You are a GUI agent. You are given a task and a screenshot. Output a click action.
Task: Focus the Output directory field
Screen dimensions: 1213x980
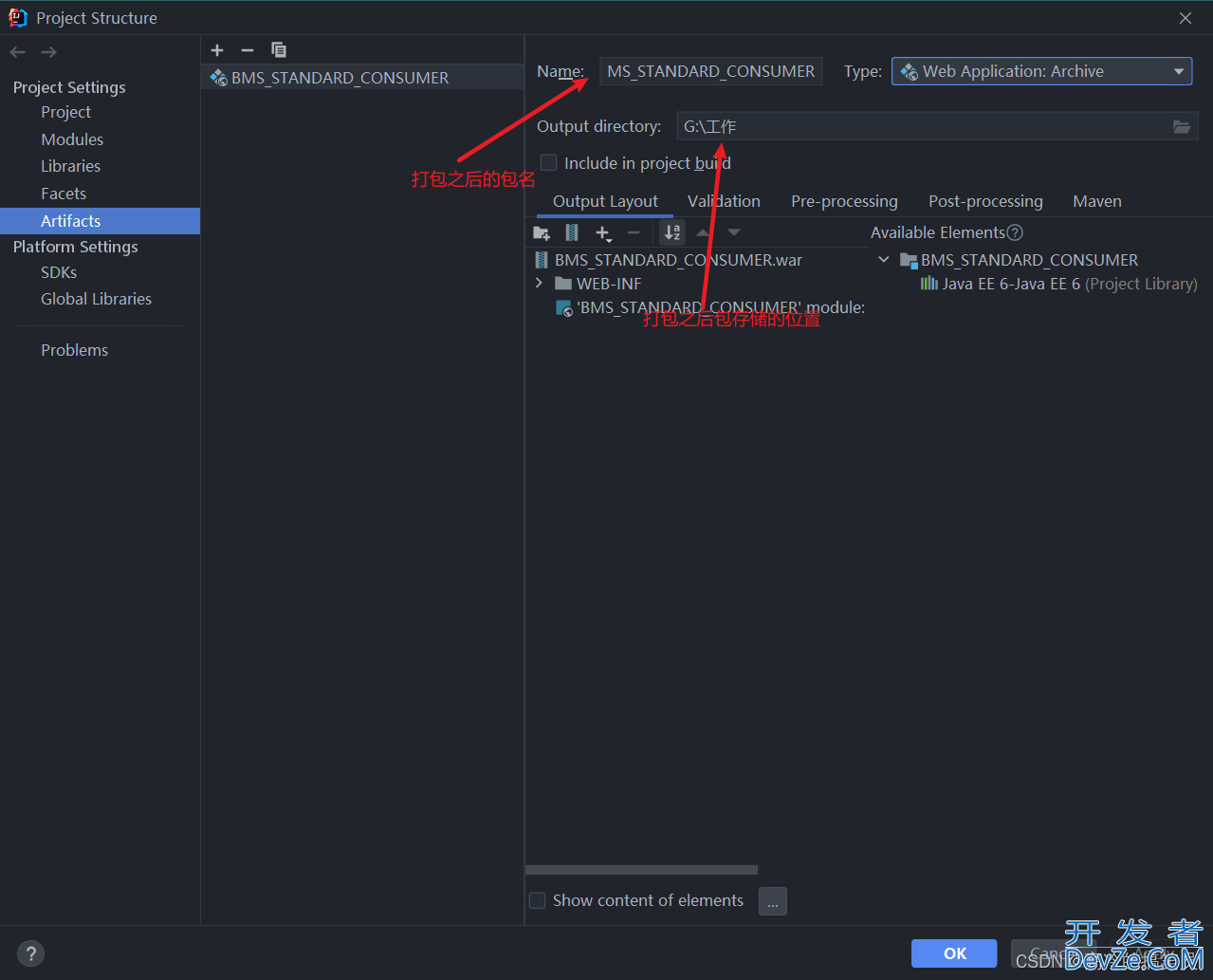click(x=922, y=126)
